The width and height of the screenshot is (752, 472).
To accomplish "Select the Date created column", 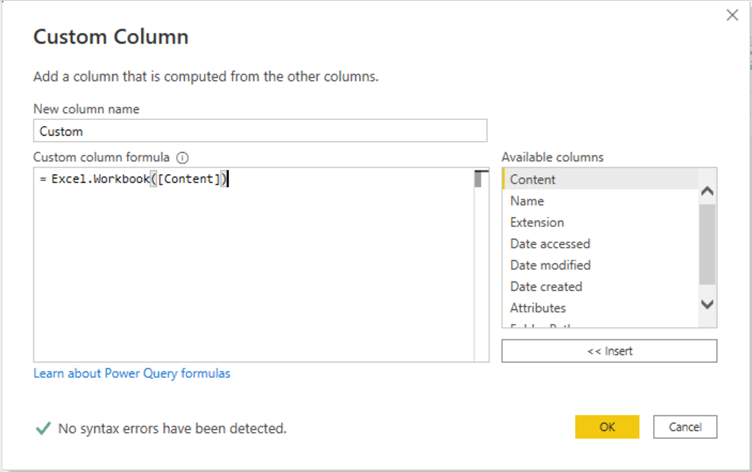I will click(546, 286).
